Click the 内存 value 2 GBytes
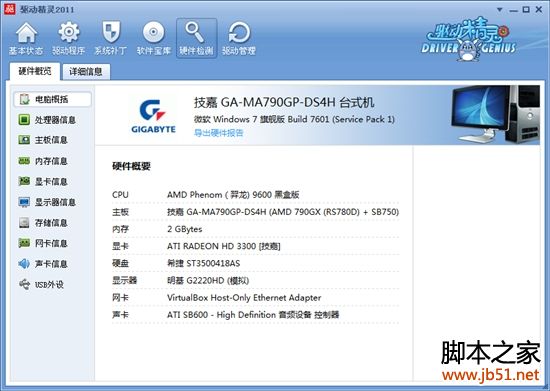Screen dimensions: 550x391 [185, 229]
